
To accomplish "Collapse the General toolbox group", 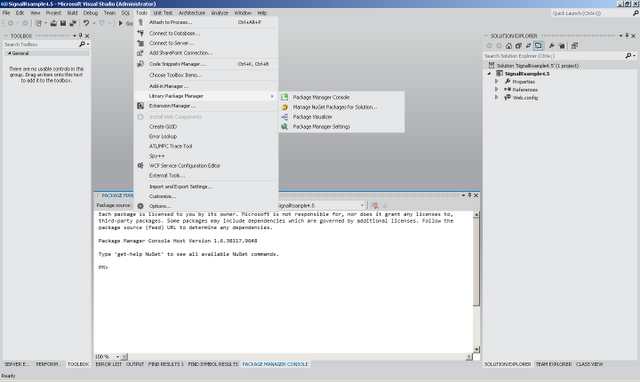I will (9, 53).
